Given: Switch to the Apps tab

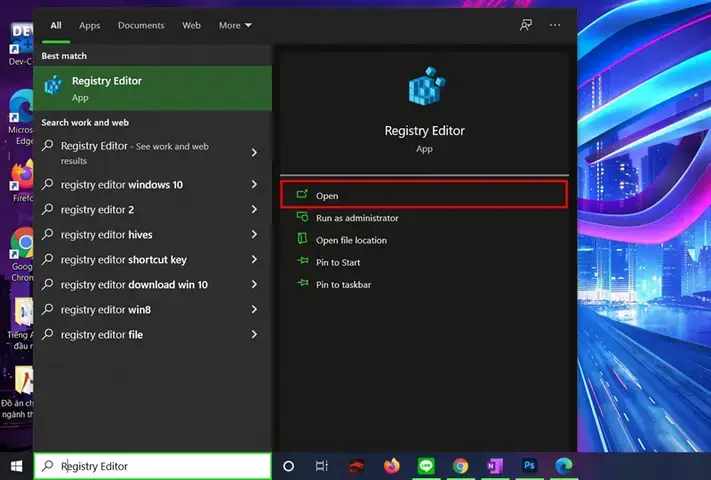Looking at the screenshot, I should (89, 25).
